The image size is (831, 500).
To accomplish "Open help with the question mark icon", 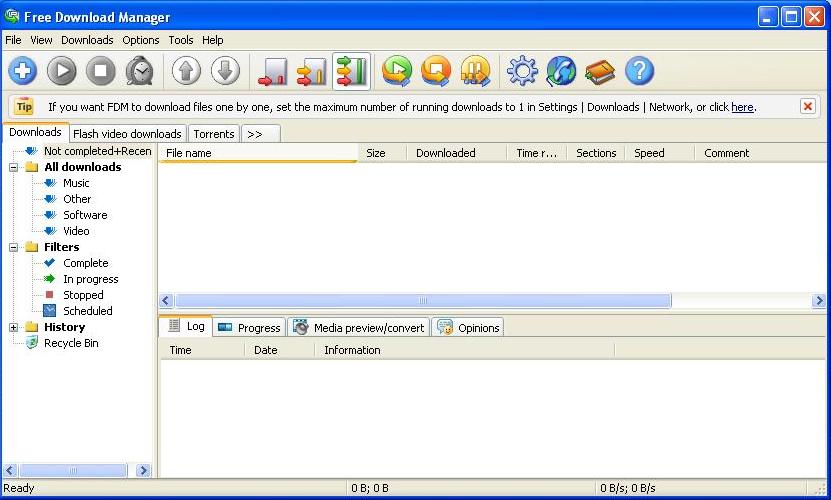I will click(x=639, y=71).
